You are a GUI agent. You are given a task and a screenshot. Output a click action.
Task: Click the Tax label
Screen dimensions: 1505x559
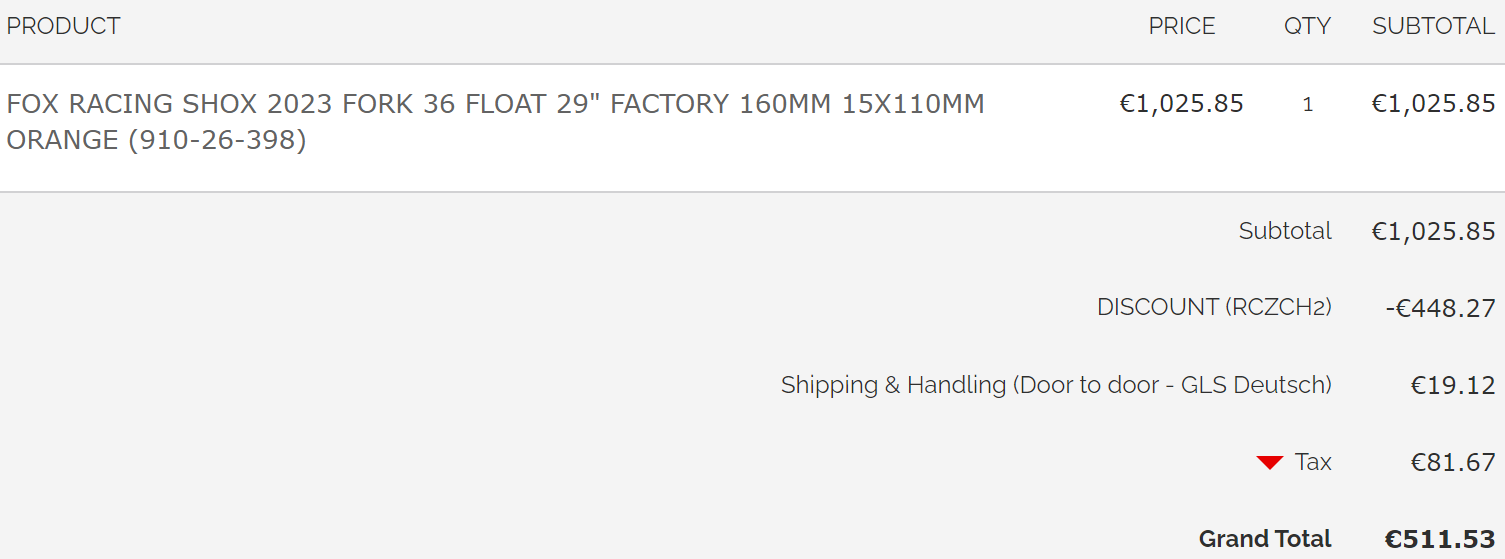(x=1313, y=462)
